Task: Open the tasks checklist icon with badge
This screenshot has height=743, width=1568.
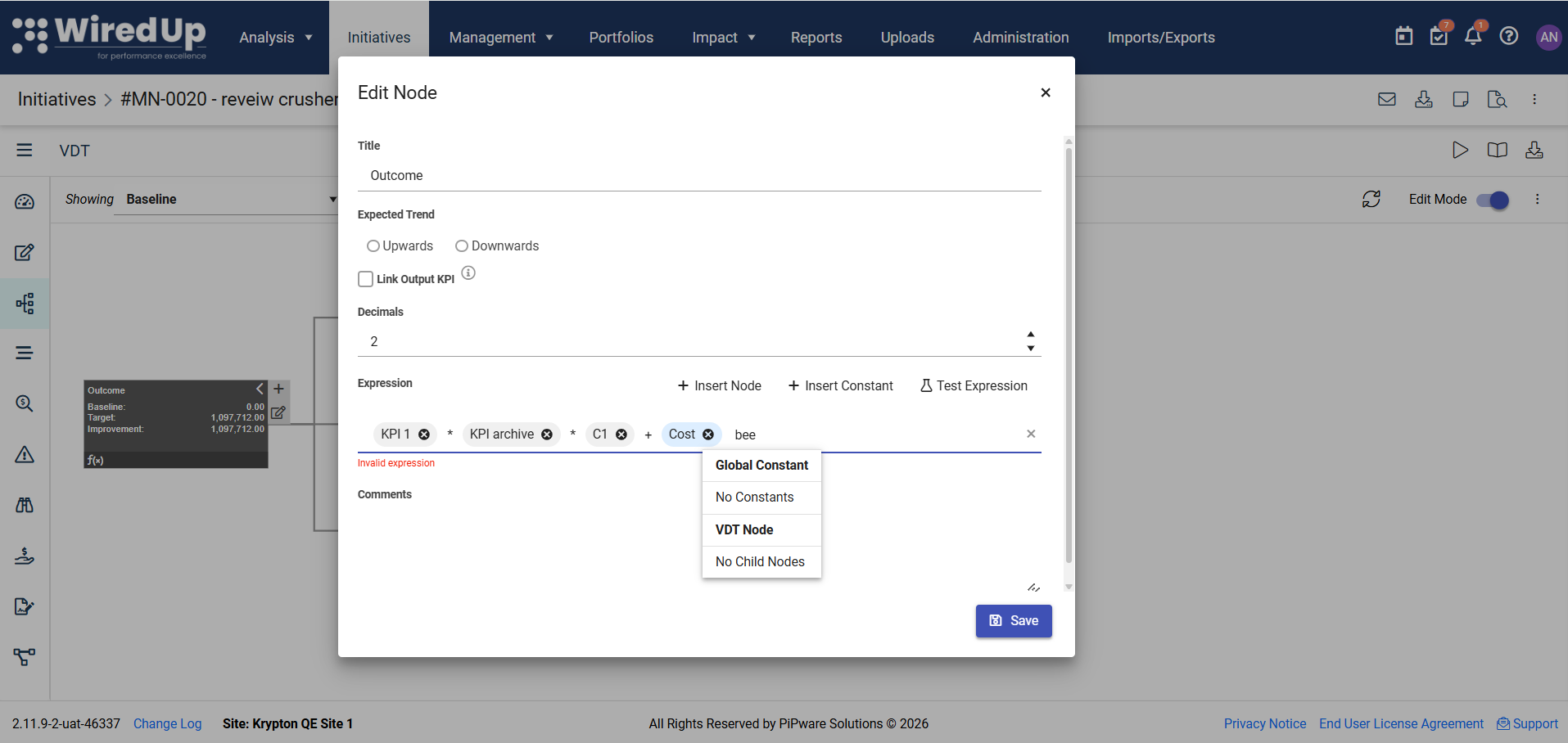Action: pyautogui.click(x=1439, y=35)
